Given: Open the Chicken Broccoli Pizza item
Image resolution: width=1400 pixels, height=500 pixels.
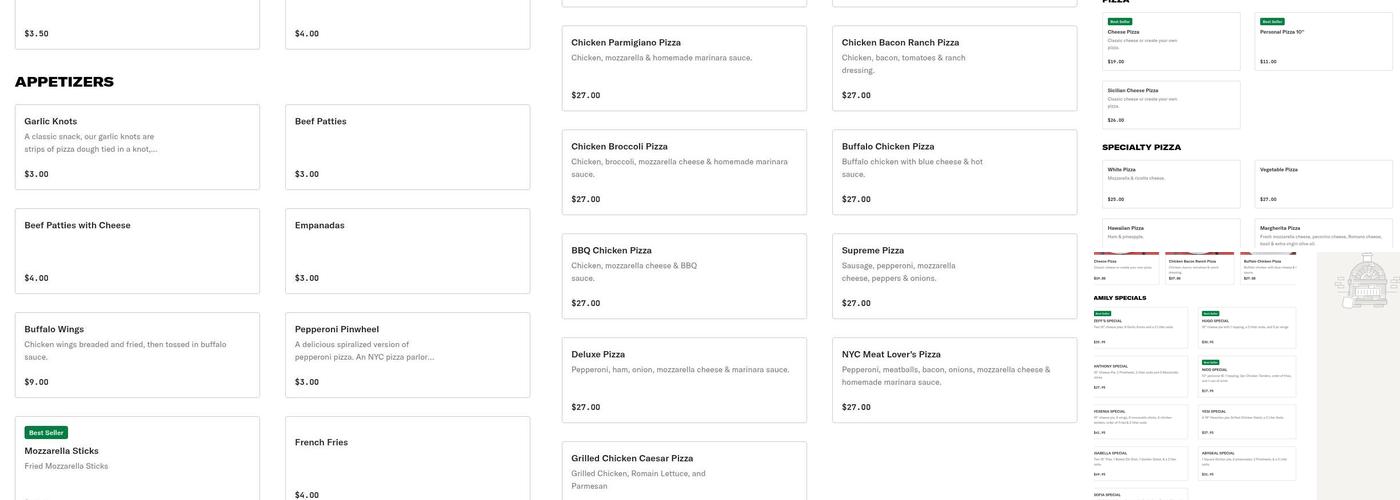Looking at the screenshot, I should 684,172.
